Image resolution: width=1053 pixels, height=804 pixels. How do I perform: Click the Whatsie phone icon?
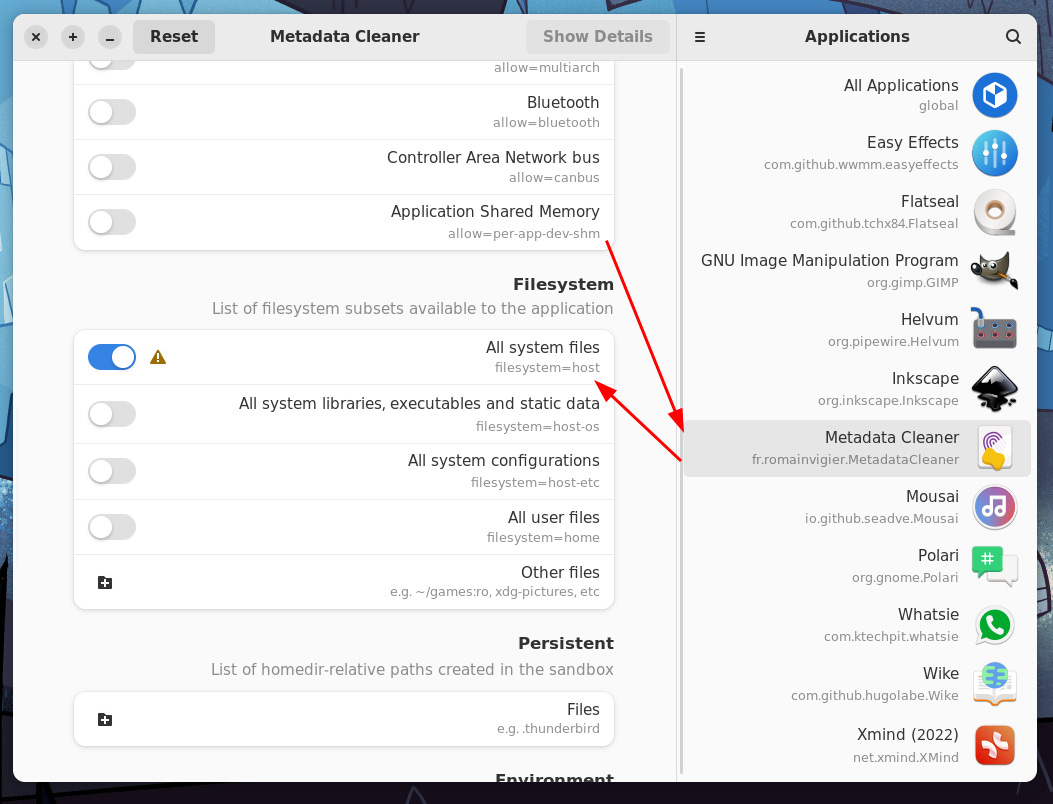tap(995, 625)
